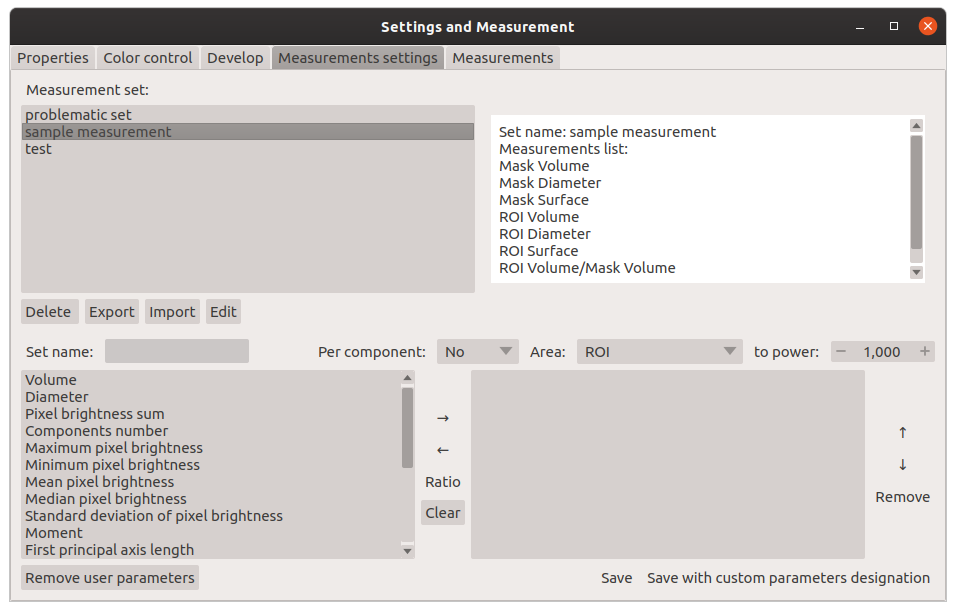Minimize the Settings and Measurement window
Viewport: 956px width, 611px height.
[x=860, y=26]
